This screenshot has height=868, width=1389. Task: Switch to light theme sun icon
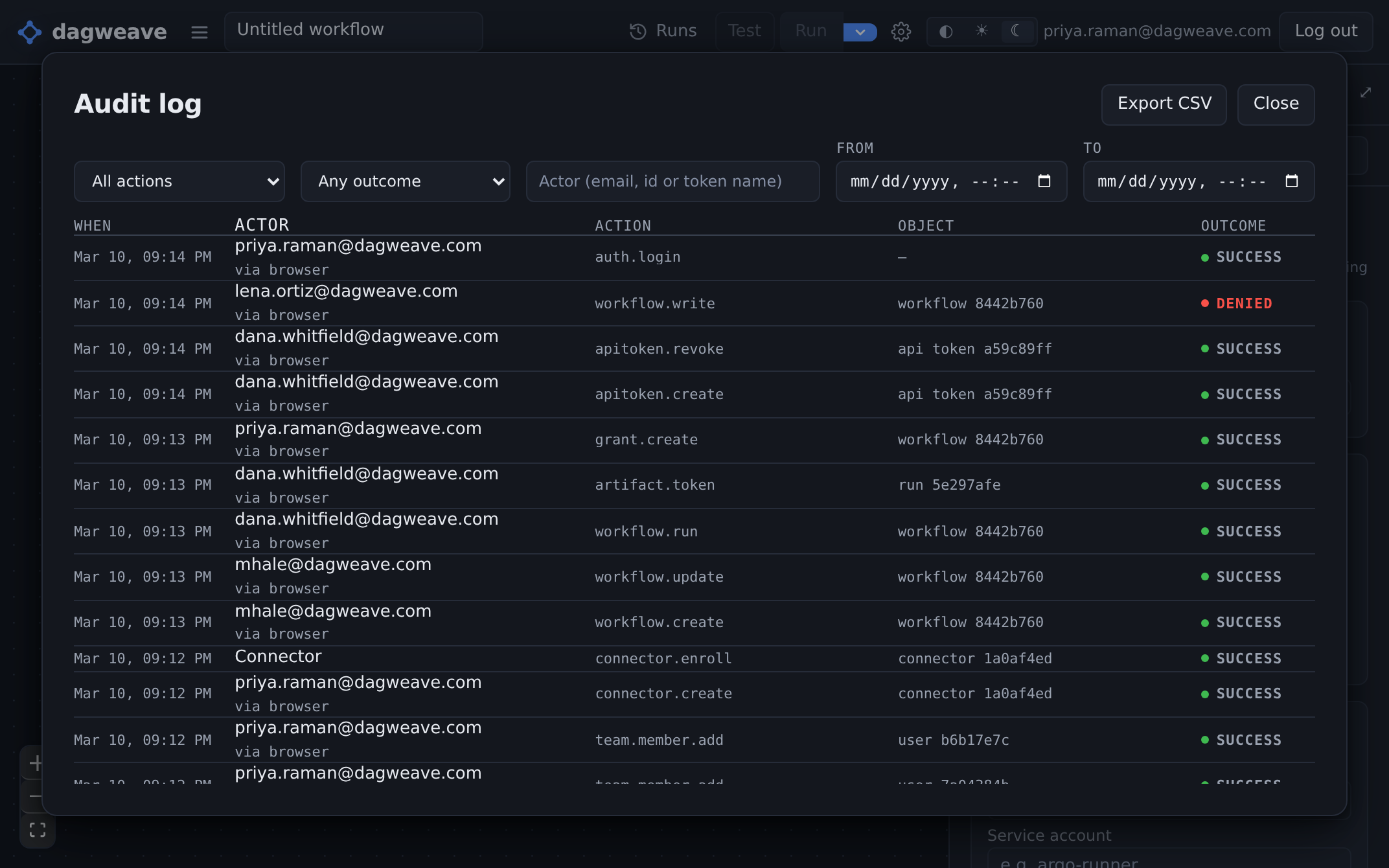click(981, 31)
